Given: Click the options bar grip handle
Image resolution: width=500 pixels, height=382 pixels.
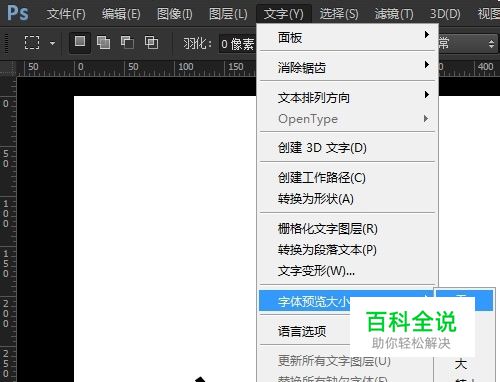Looking at the screenshot, I should pos(5,43).
